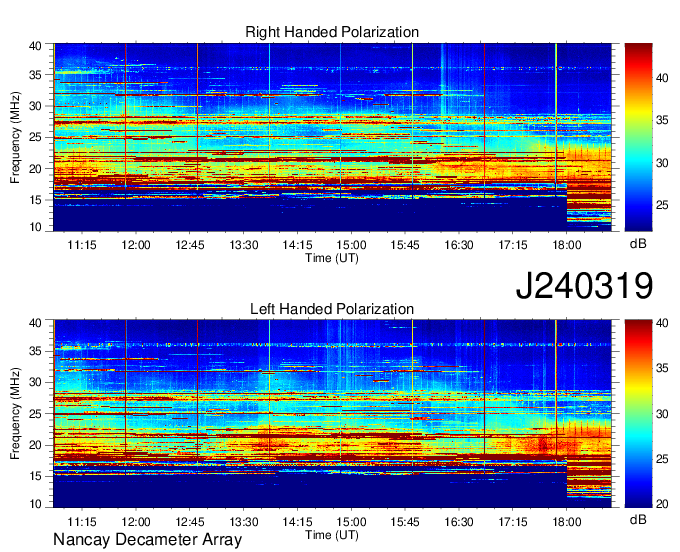680x552 pixels.
Task: Click the dB label under the lower color bar
Action: click(x=638, y=519)
